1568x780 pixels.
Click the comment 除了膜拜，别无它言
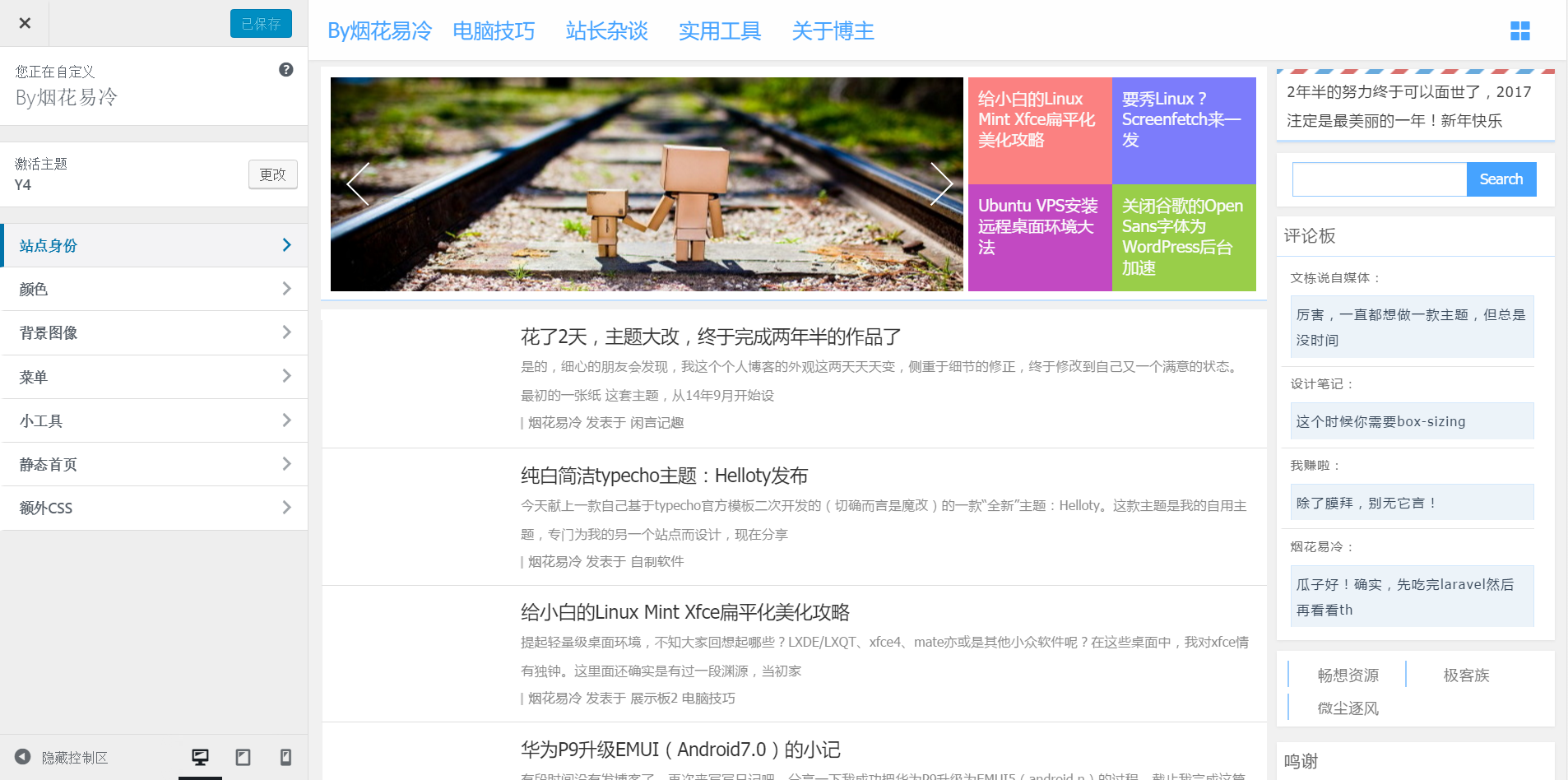(1412, 503)
